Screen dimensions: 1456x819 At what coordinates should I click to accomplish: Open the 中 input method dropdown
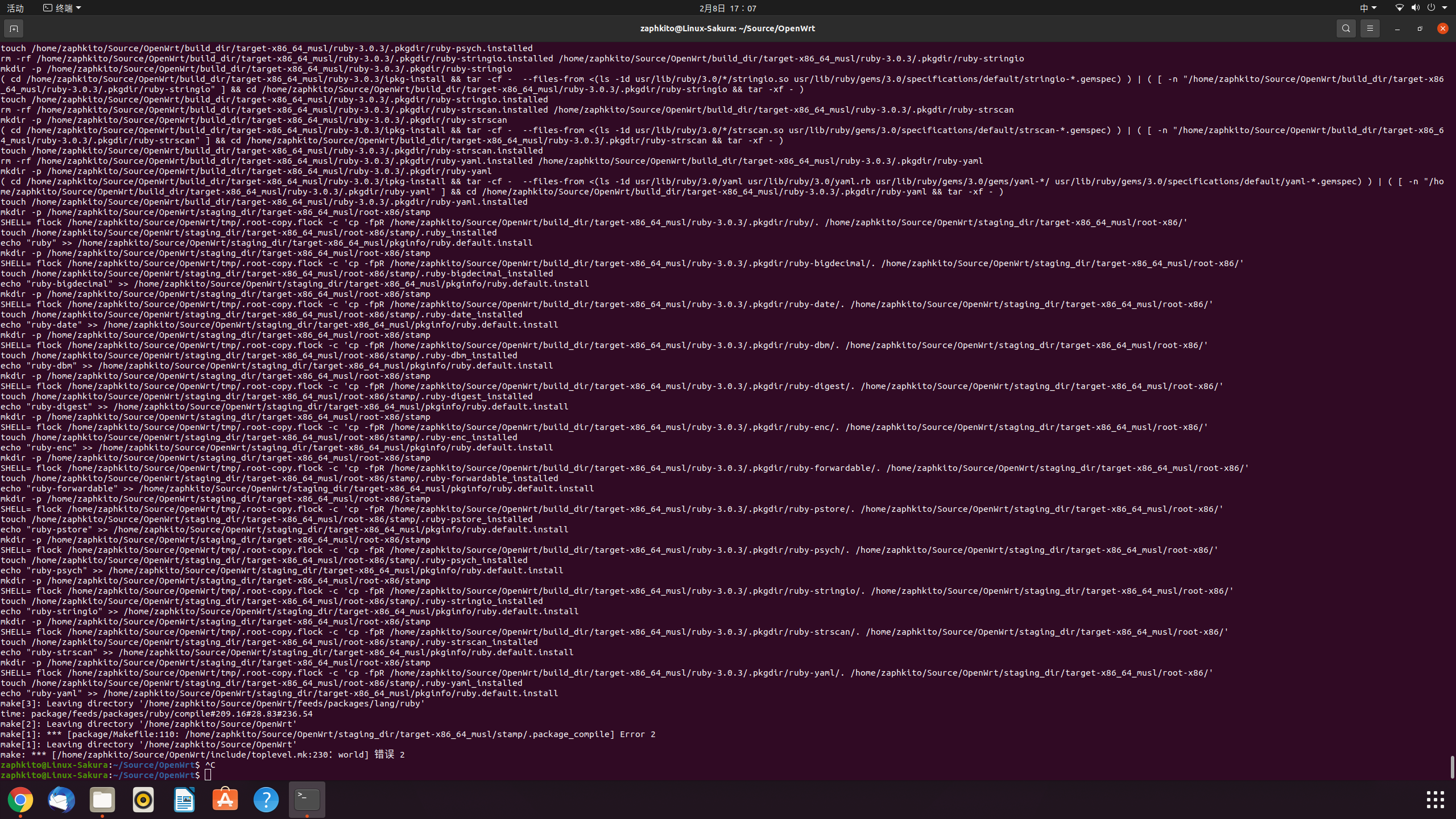coord(1367,7)
